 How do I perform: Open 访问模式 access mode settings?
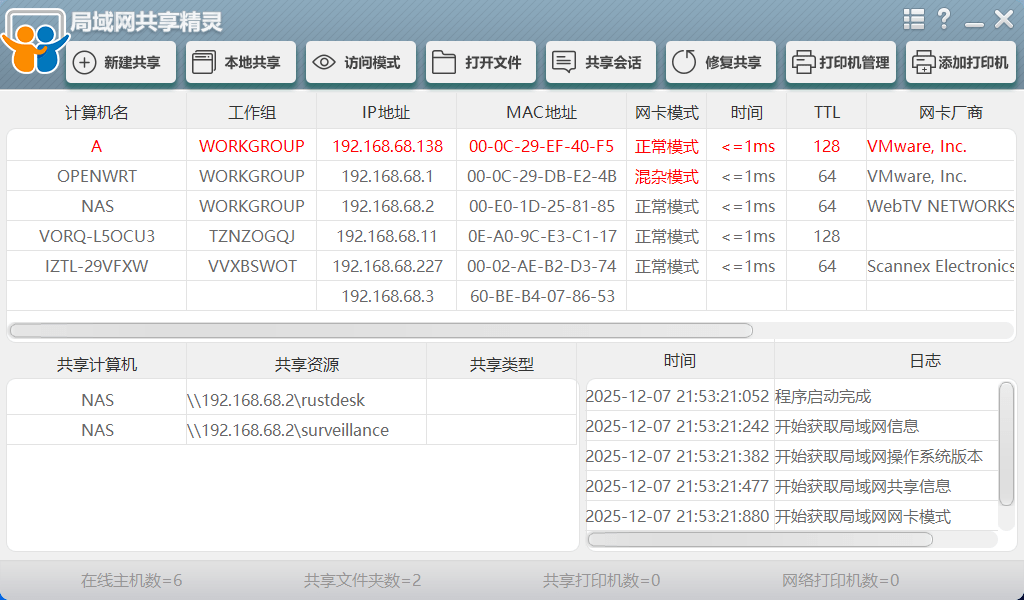coord(359,61)
